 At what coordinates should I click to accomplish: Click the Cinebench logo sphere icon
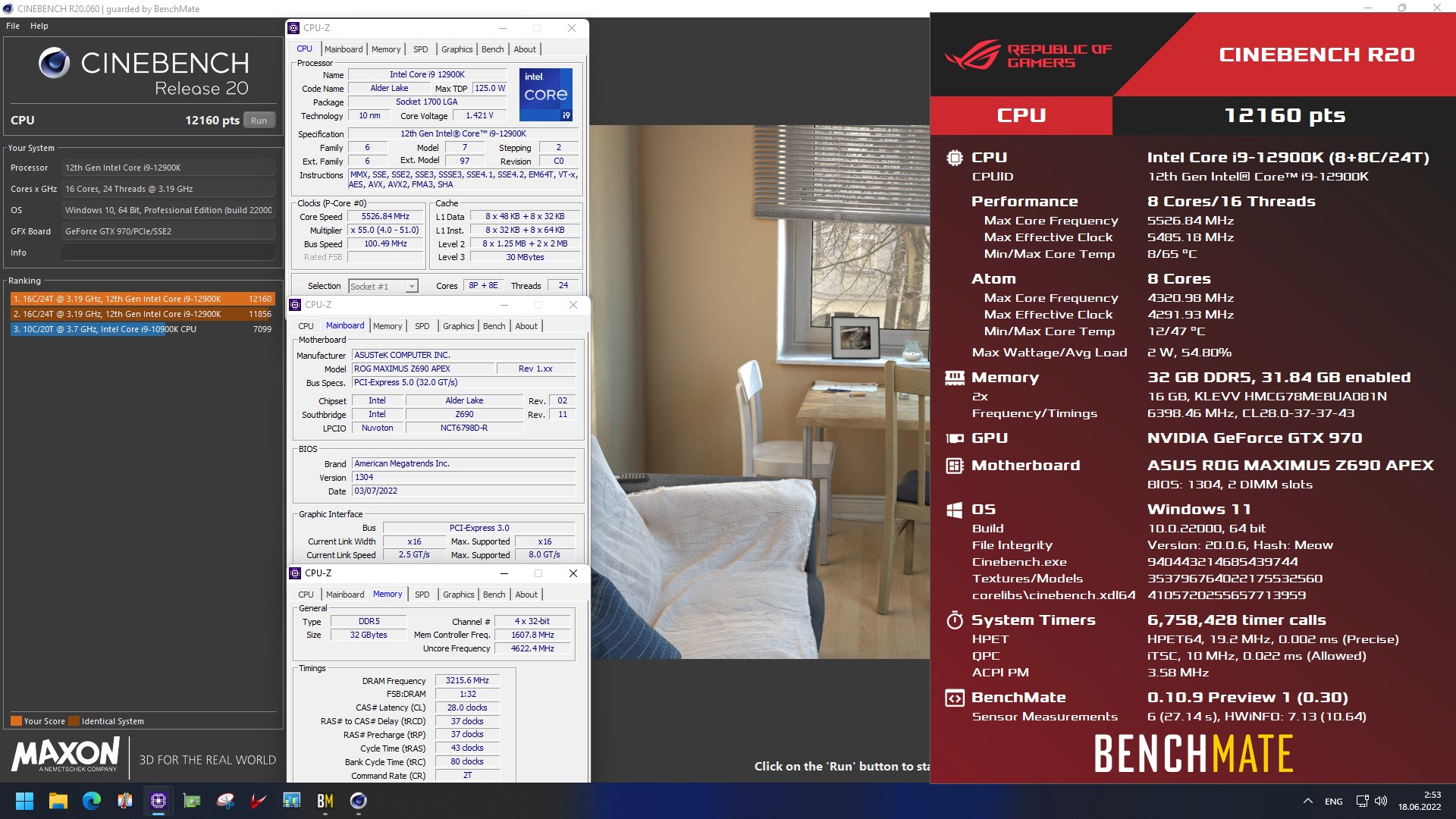coord(54,63)
